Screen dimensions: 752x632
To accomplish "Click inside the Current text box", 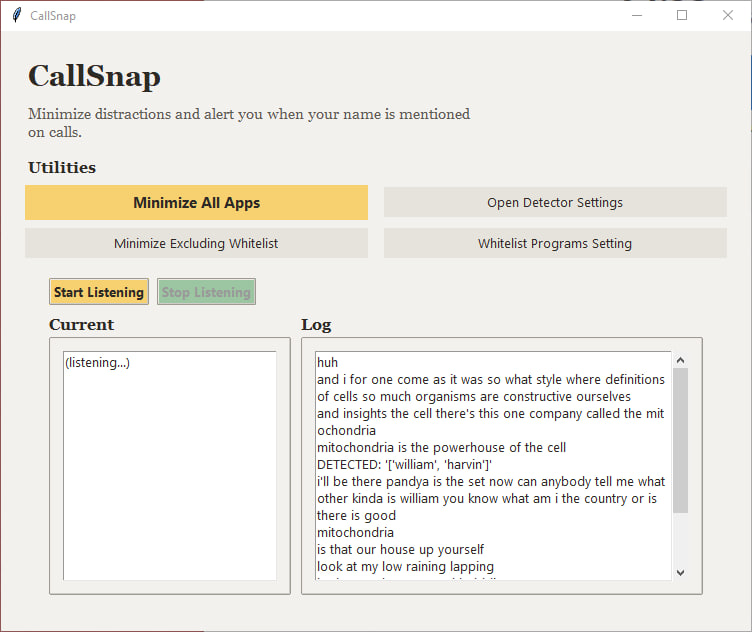I will 170,466.
